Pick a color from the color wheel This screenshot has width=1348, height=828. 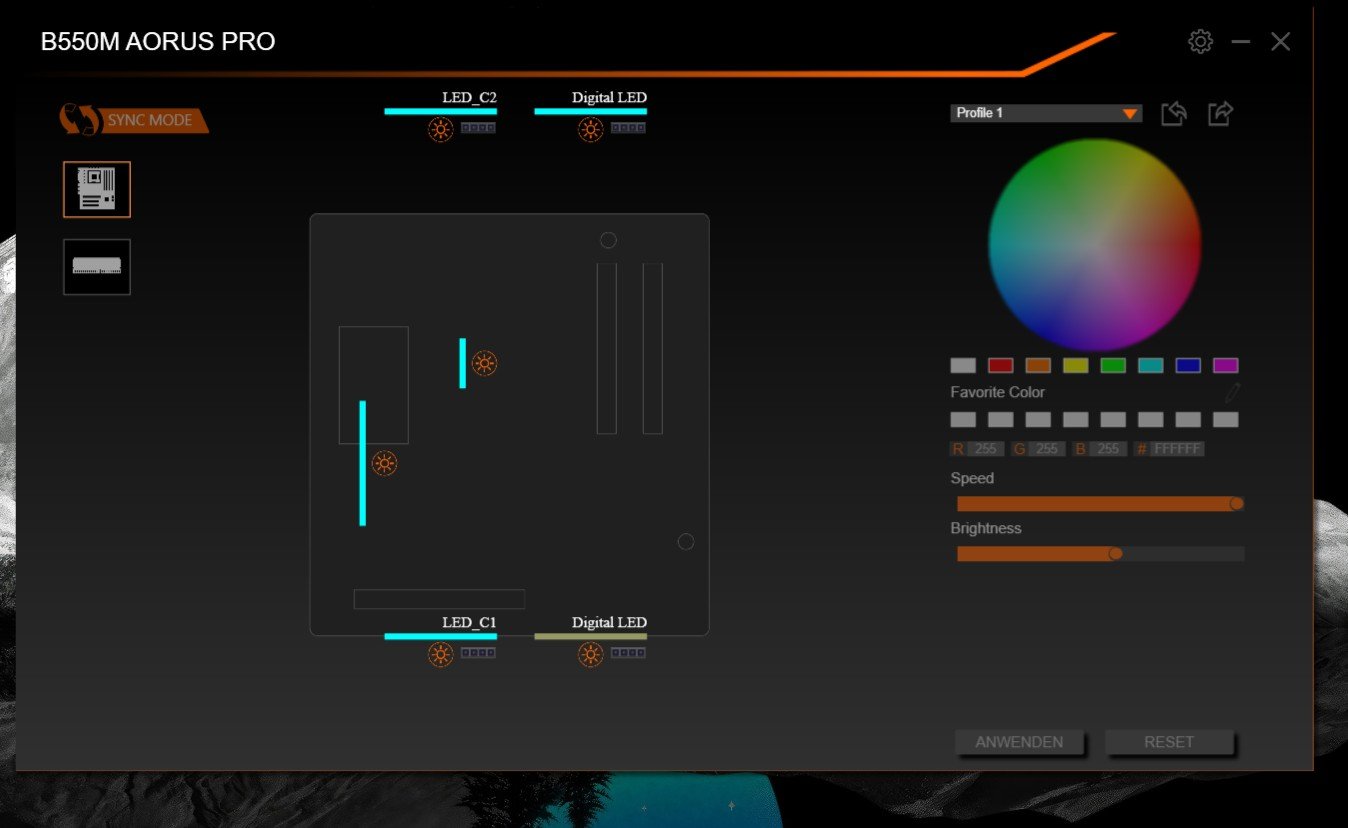[1095, 245]
